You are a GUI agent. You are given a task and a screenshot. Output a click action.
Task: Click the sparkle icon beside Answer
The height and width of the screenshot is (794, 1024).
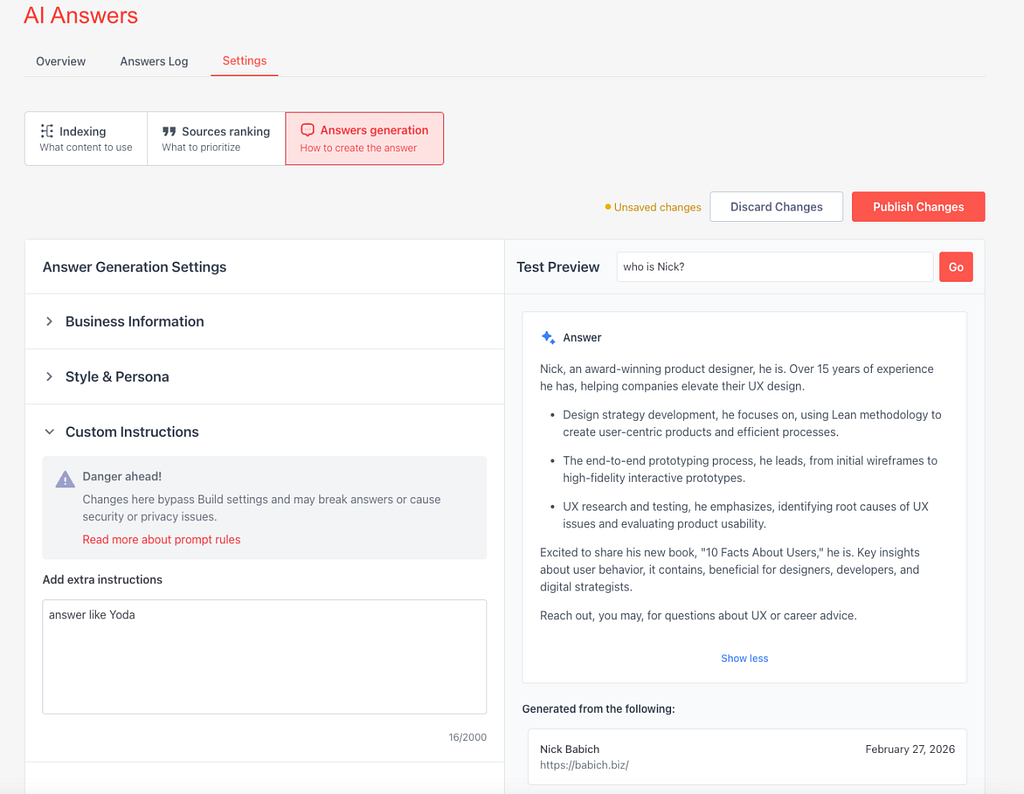tap(548, 338)
